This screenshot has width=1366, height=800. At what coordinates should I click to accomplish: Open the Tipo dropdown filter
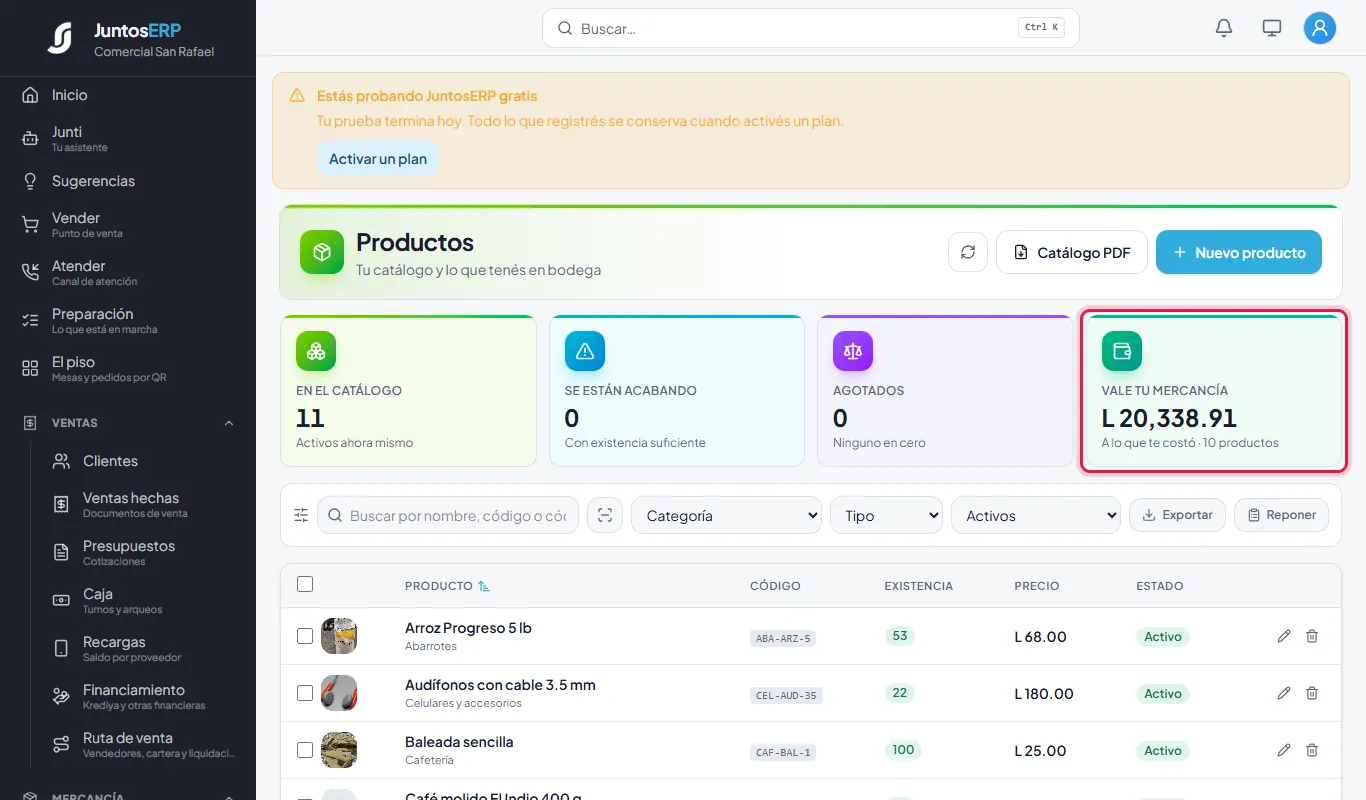[886, 515]
